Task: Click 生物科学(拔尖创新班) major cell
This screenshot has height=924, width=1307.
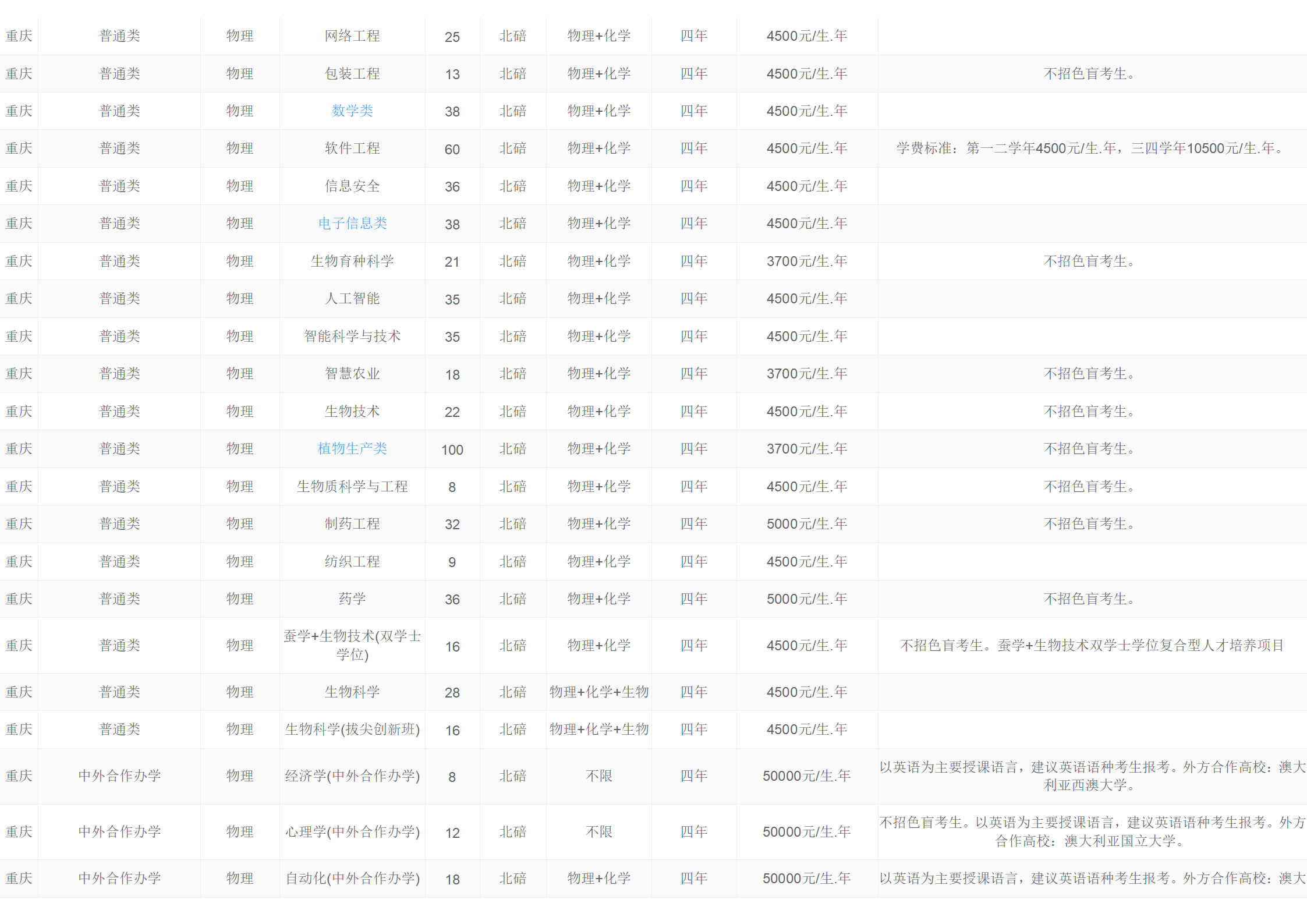Action: point(352,730)
